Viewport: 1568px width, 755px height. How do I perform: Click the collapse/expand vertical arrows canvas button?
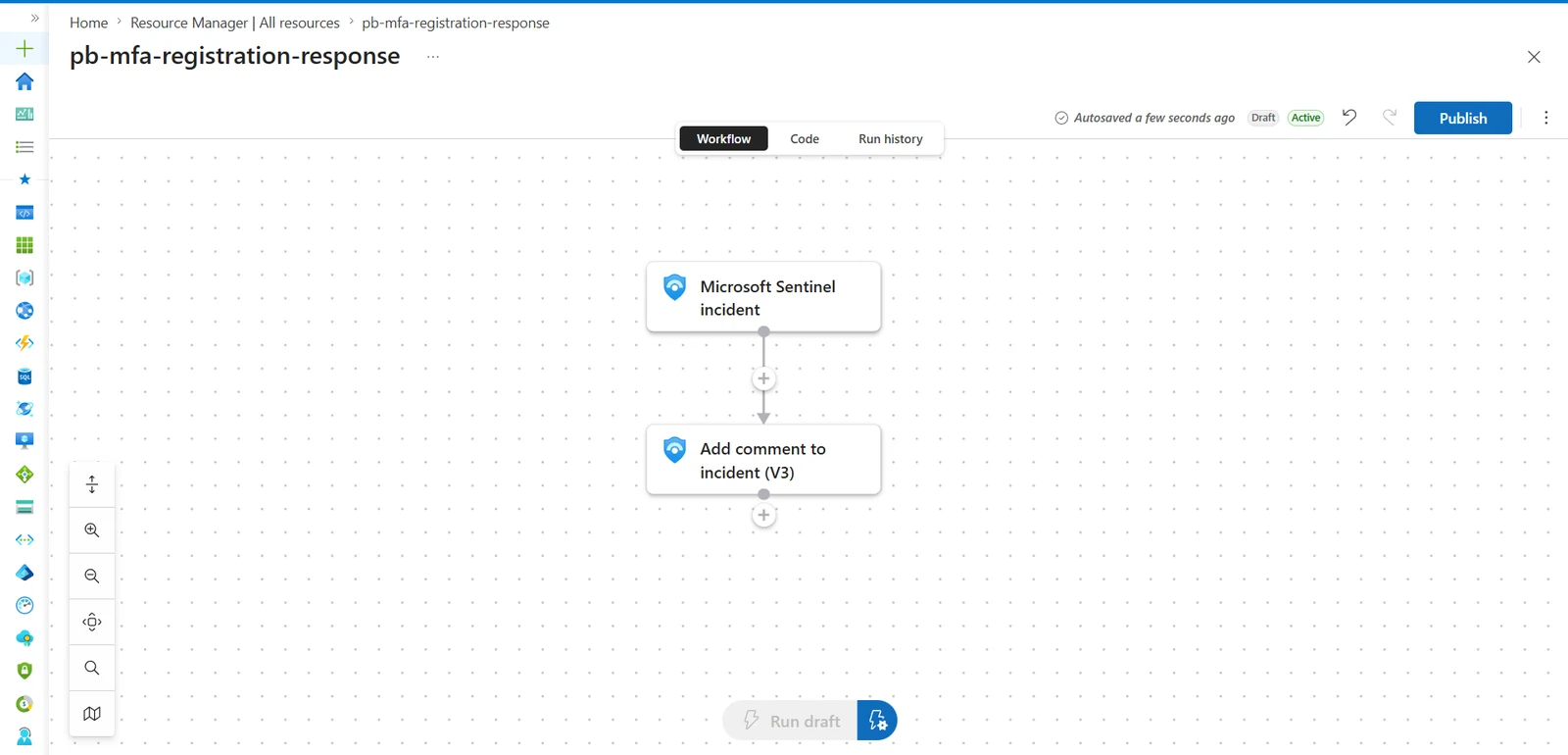[92, 484]
